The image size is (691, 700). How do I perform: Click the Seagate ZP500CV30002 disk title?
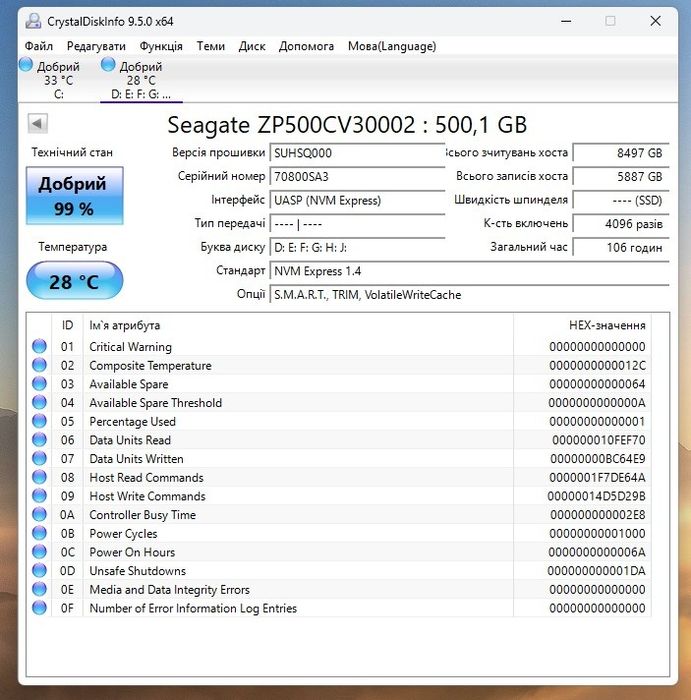[347, 125]
